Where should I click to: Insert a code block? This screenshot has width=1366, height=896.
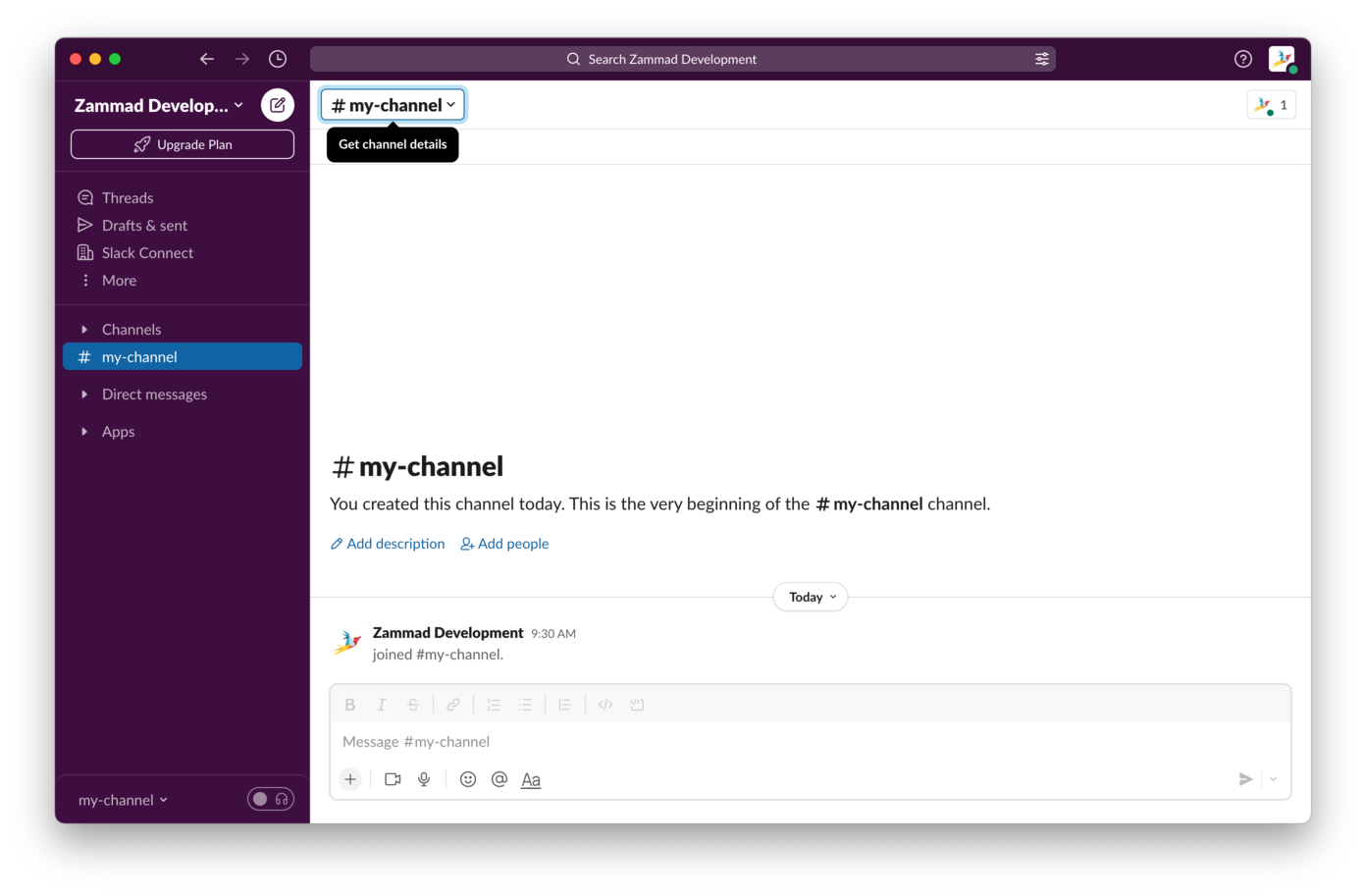pos(637,705)
